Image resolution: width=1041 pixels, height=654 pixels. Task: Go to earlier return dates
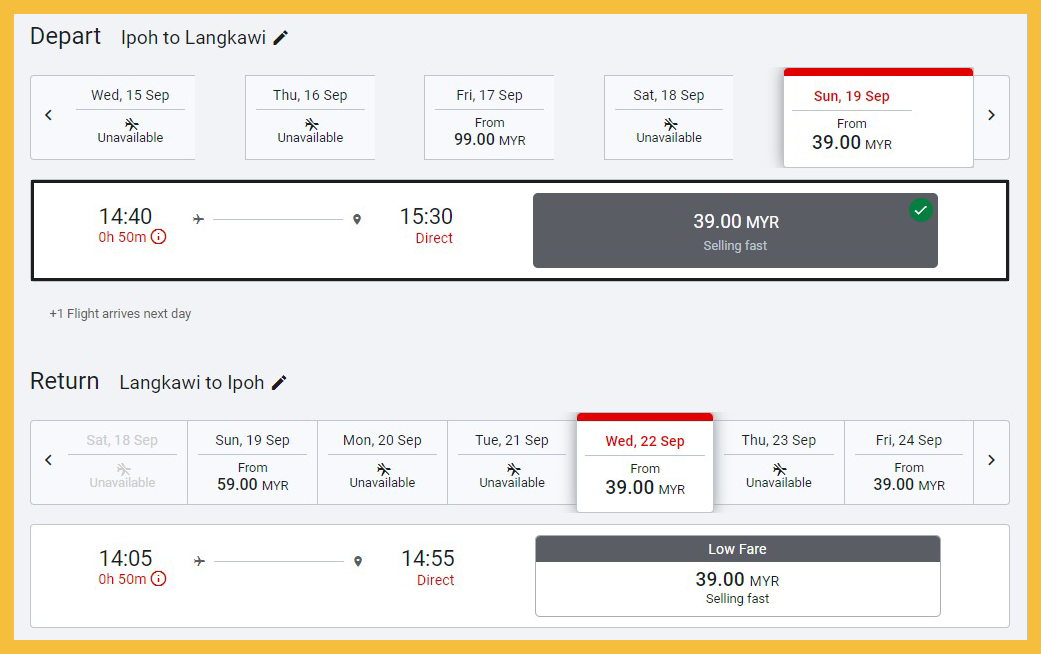[x=48, y=461]
